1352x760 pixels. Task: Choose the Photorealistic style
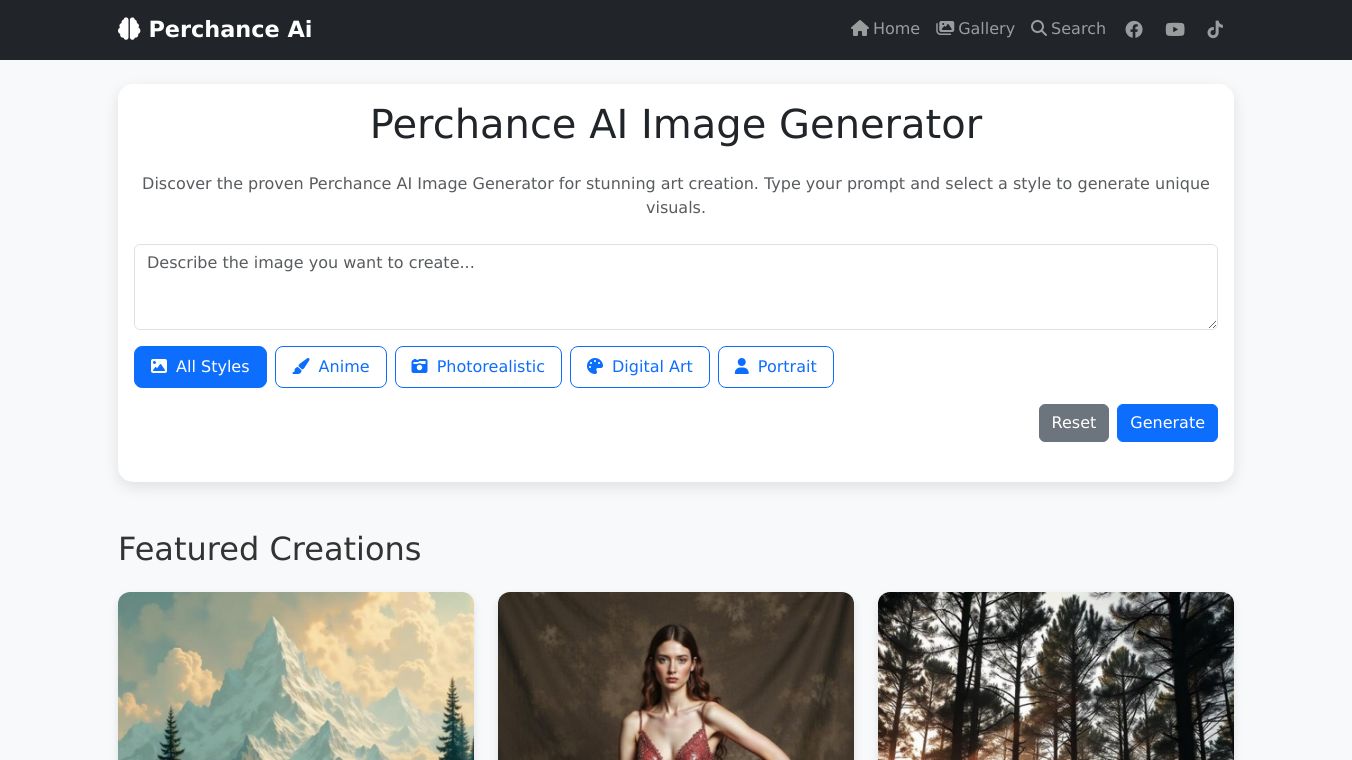478,367
